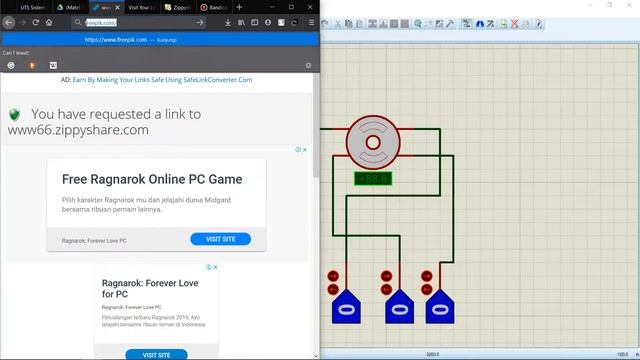Image resolution: width=640 pixels, height=360 pixels.
Task: Toggle the browser sidebar icon
Action: tap(254, 22)
